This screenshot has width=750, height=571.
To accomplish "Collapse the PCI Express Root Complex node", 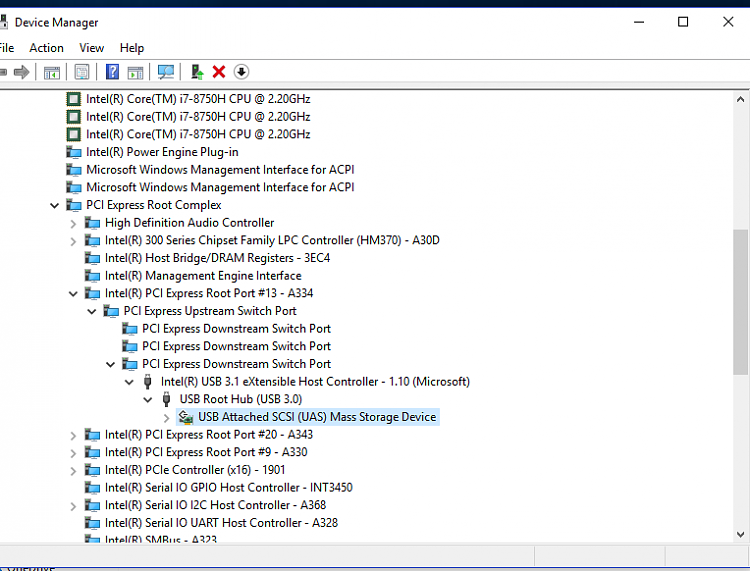I will tap(54, 205).
